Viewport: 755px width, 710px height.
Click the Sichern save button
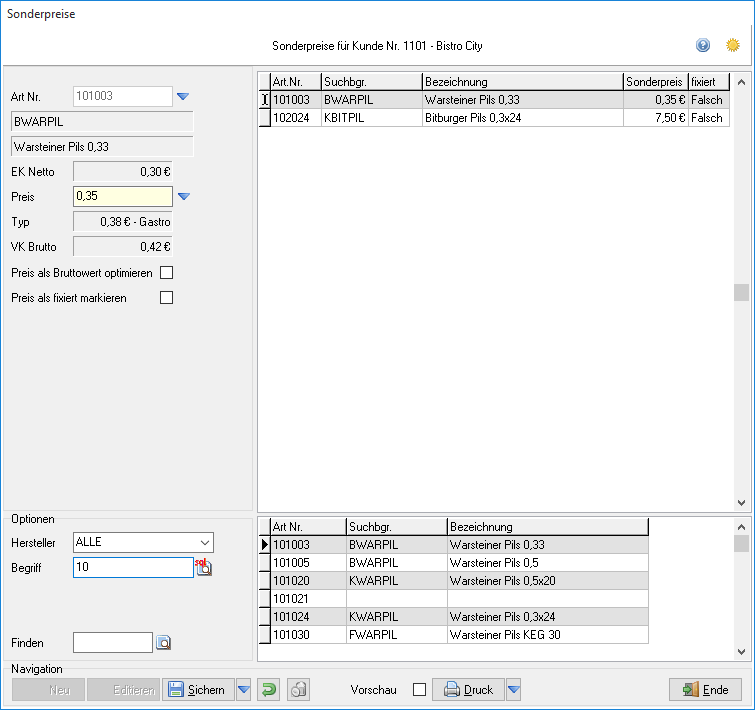coord(198,690)
